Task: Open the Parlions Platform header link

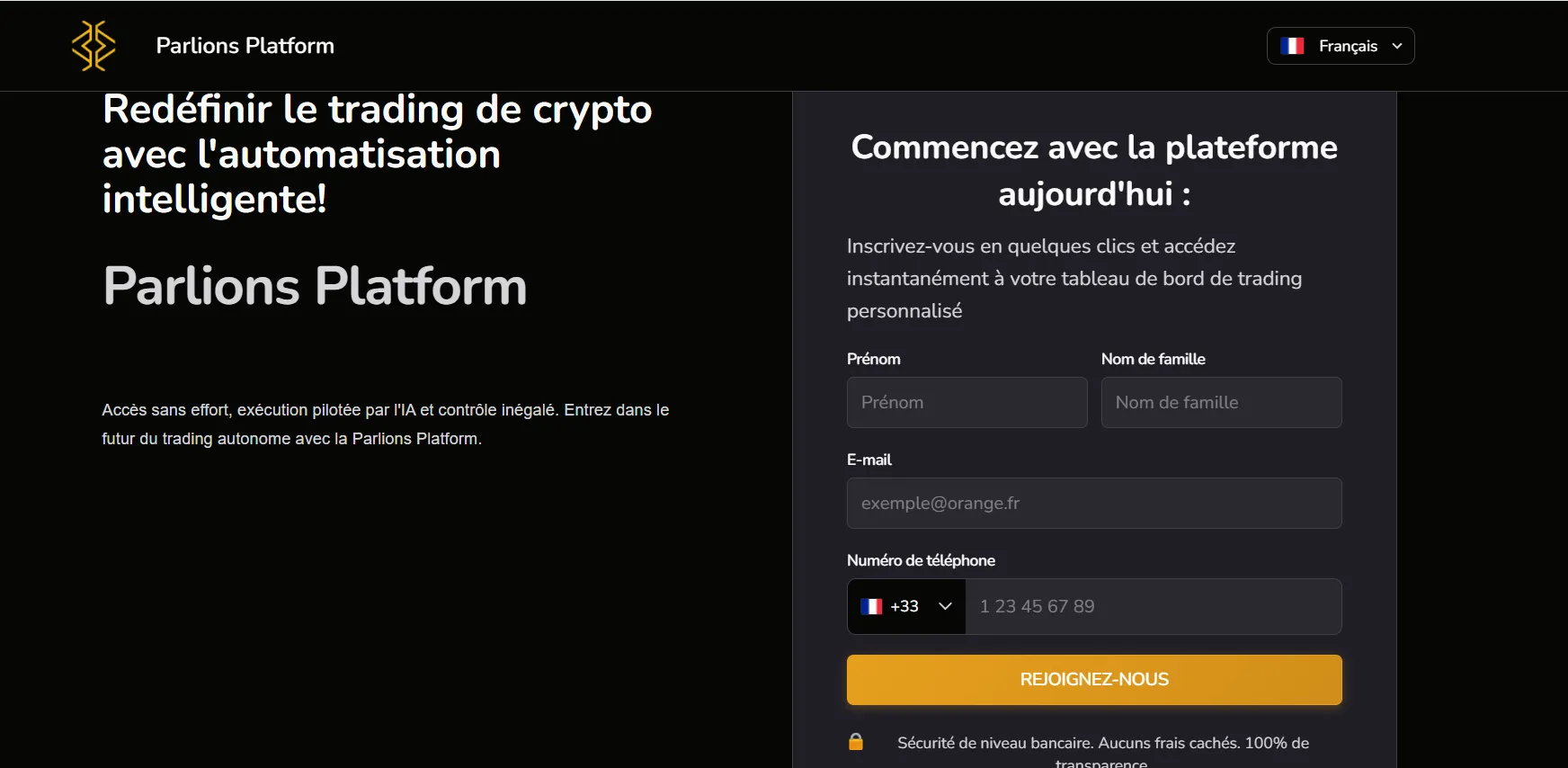Action: tap(245, 46)
